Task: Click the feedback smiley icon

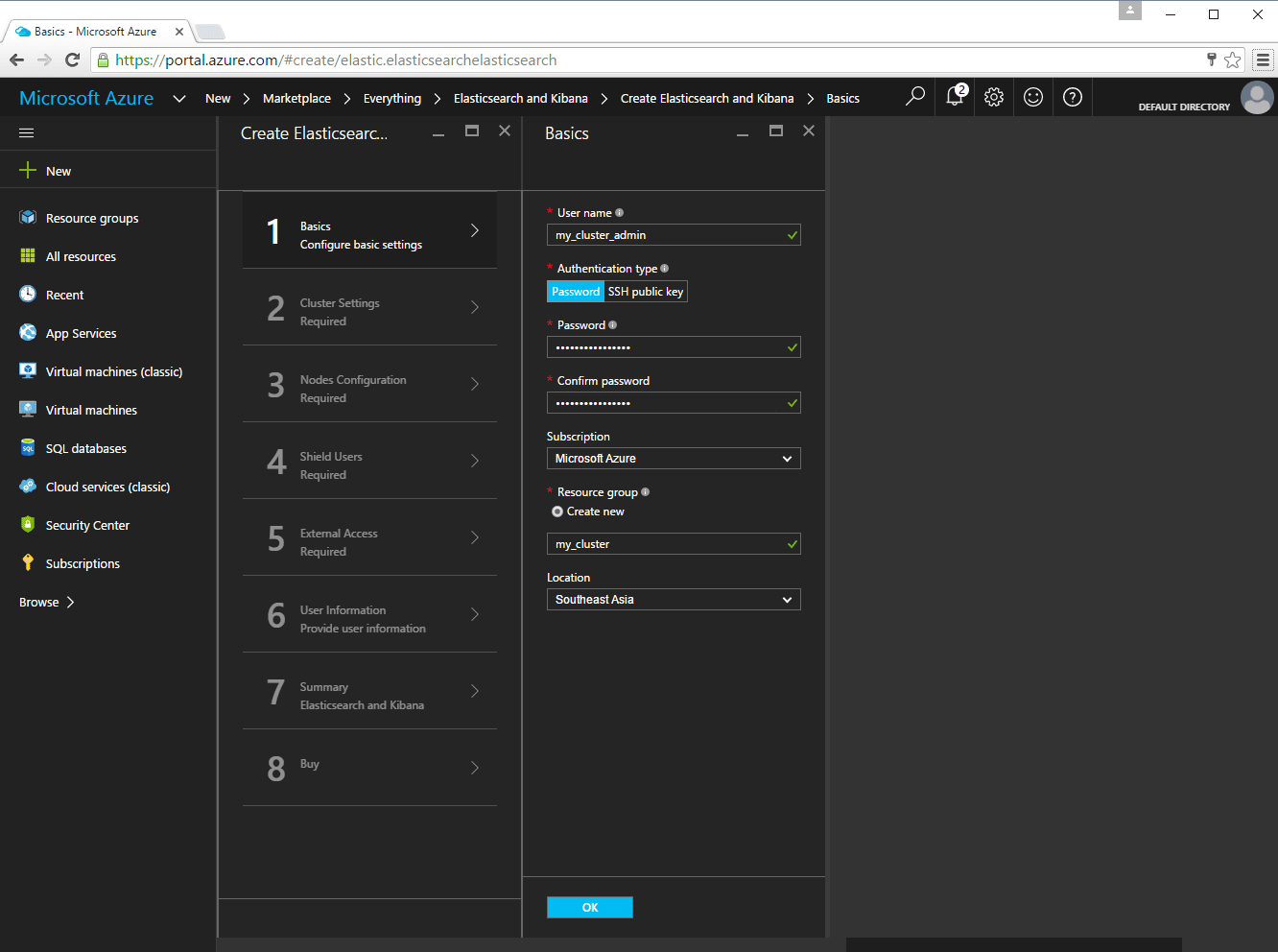Action: (x=1033, y=97)
